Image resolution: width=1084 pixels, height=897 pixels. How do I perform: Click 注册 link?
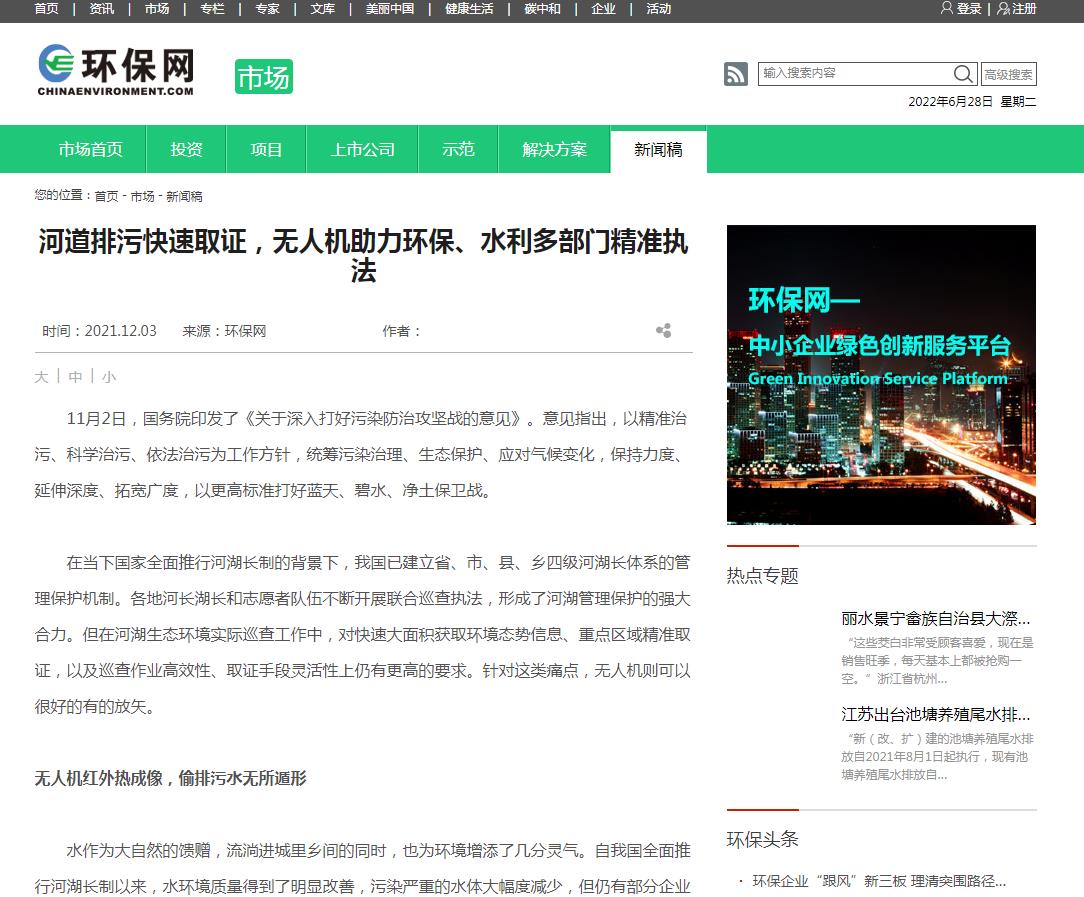click(1025, 8)
